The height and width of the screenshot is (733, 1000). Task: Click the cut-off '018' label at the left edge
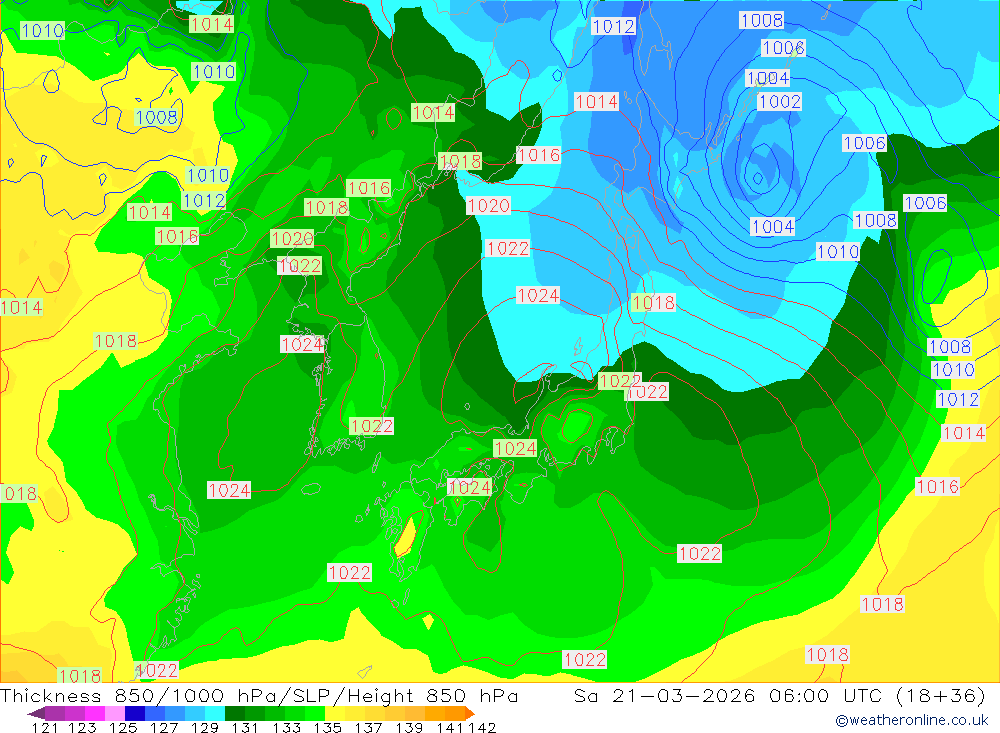(x=19, y=493)
